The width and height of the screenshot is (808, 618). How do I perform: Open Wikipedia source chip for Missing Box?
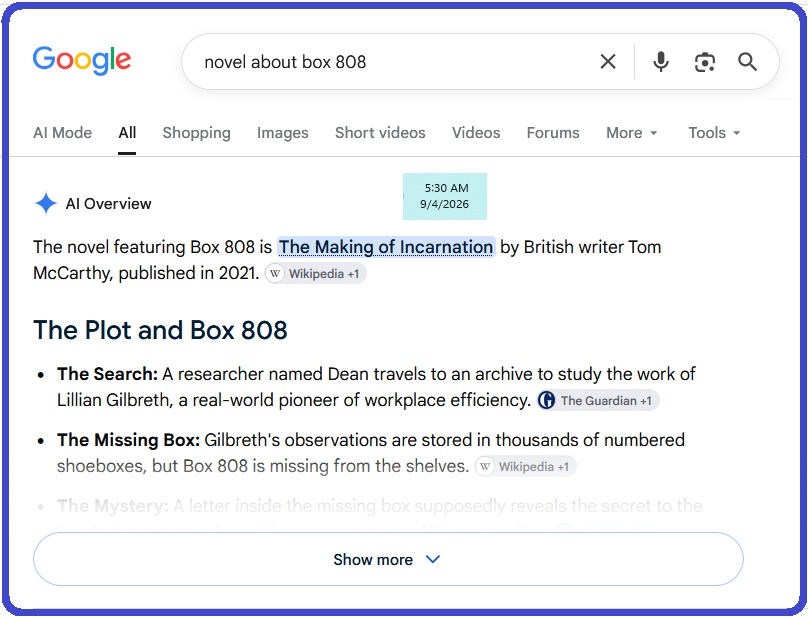[x=525, y=466]
